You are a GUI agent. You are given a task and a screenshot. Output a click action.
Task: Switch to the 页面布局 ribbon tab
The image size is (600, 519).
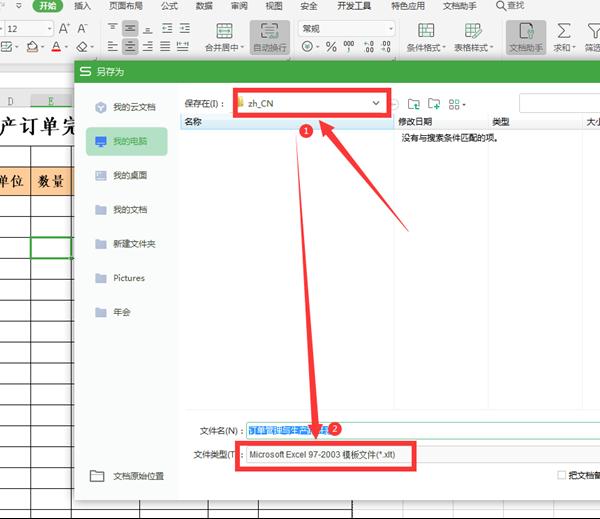point(125,6)
